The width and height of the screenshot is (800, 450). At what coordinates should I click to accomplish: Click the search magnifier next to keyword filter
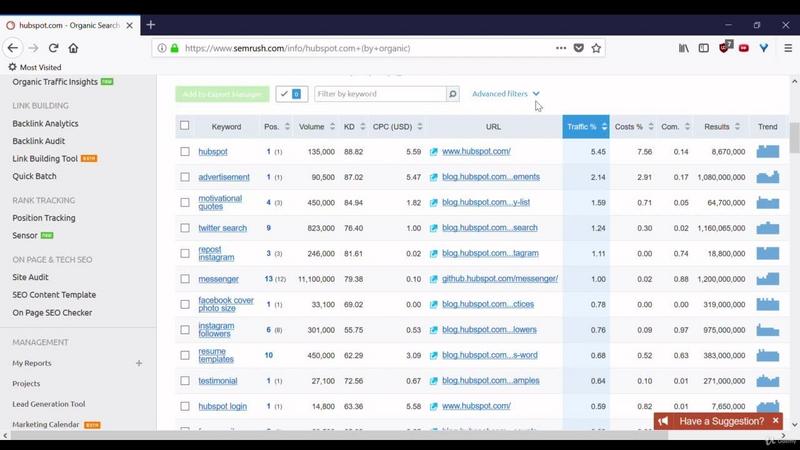click(x=453, y=94)
